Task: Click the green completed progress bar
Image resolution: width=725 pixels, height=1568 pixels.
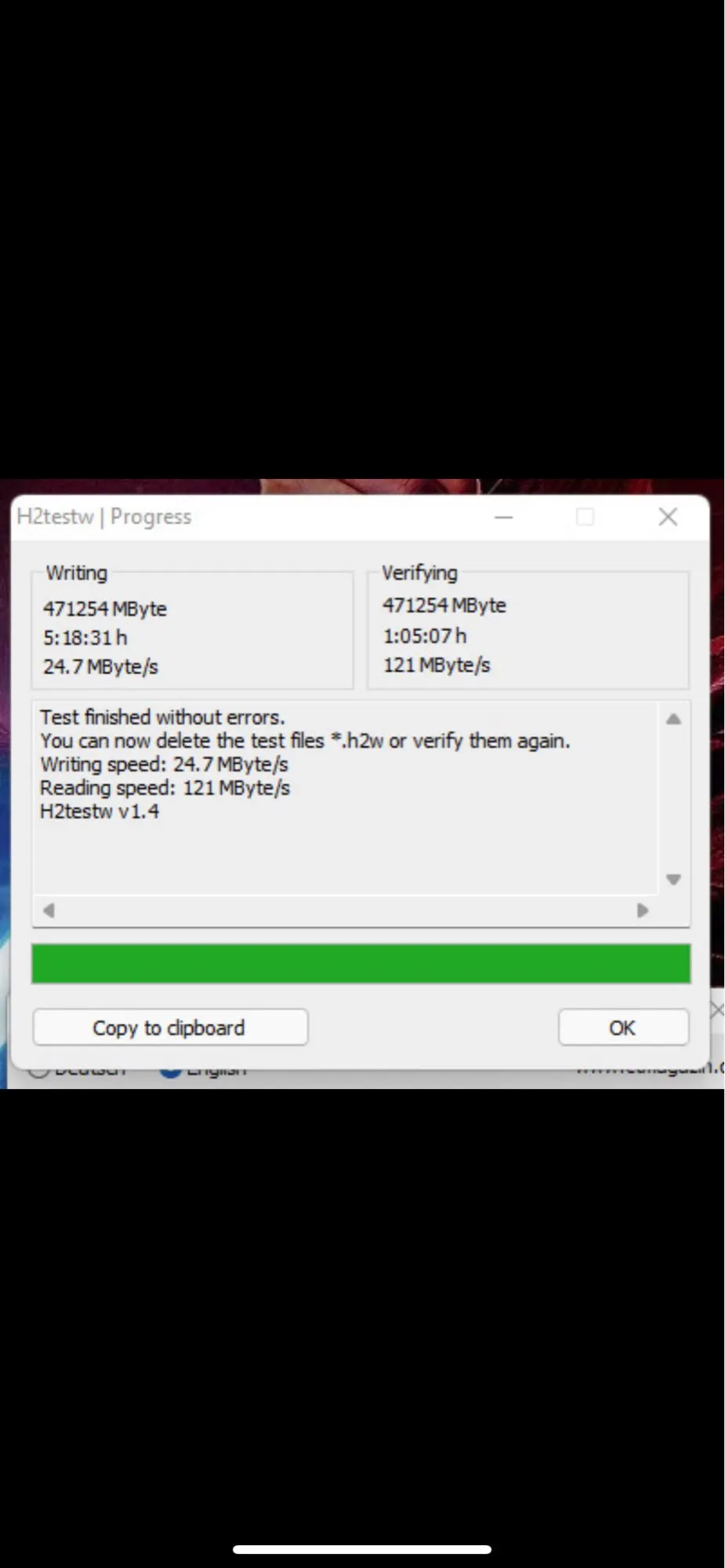Action: (x=361, y=963)
